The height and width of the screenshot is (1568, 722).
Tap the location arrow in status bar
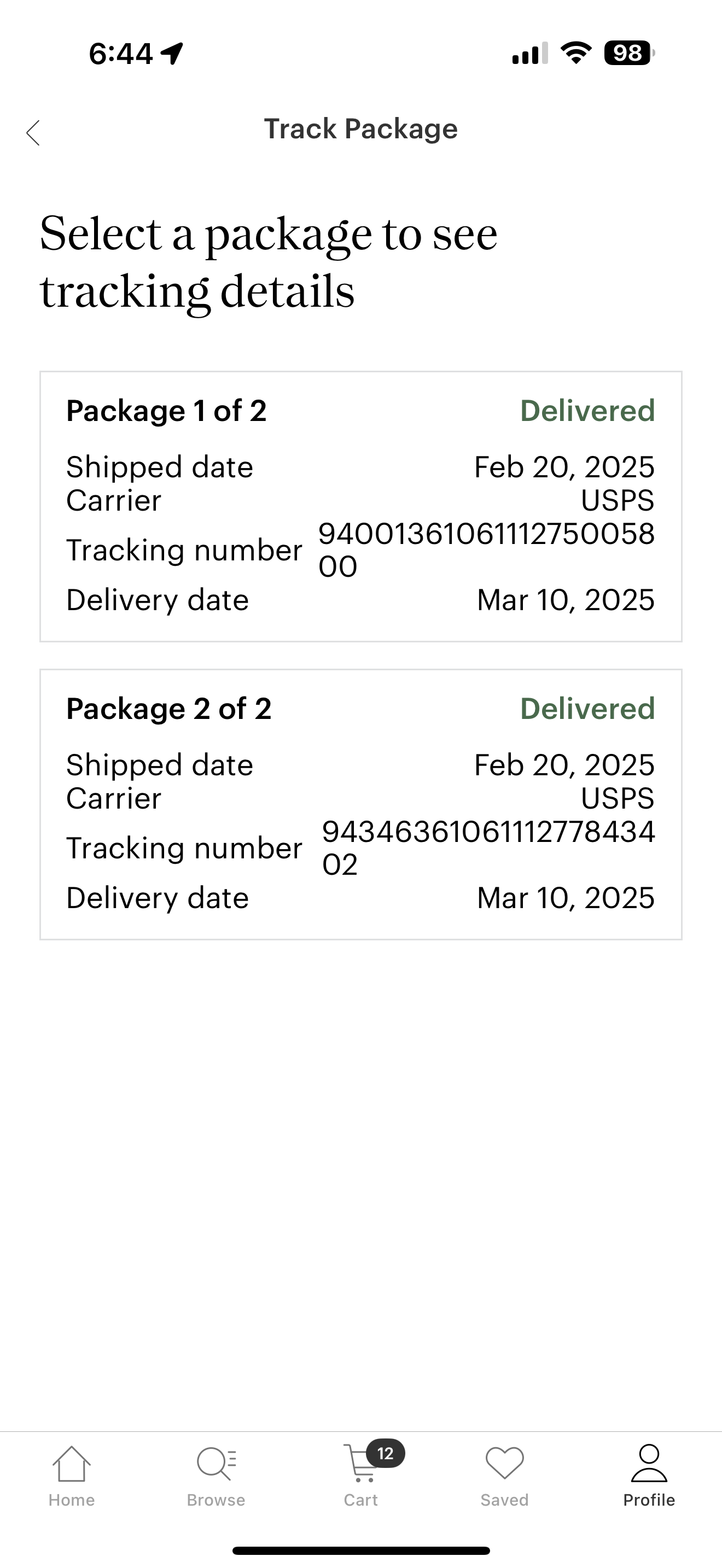172,53
